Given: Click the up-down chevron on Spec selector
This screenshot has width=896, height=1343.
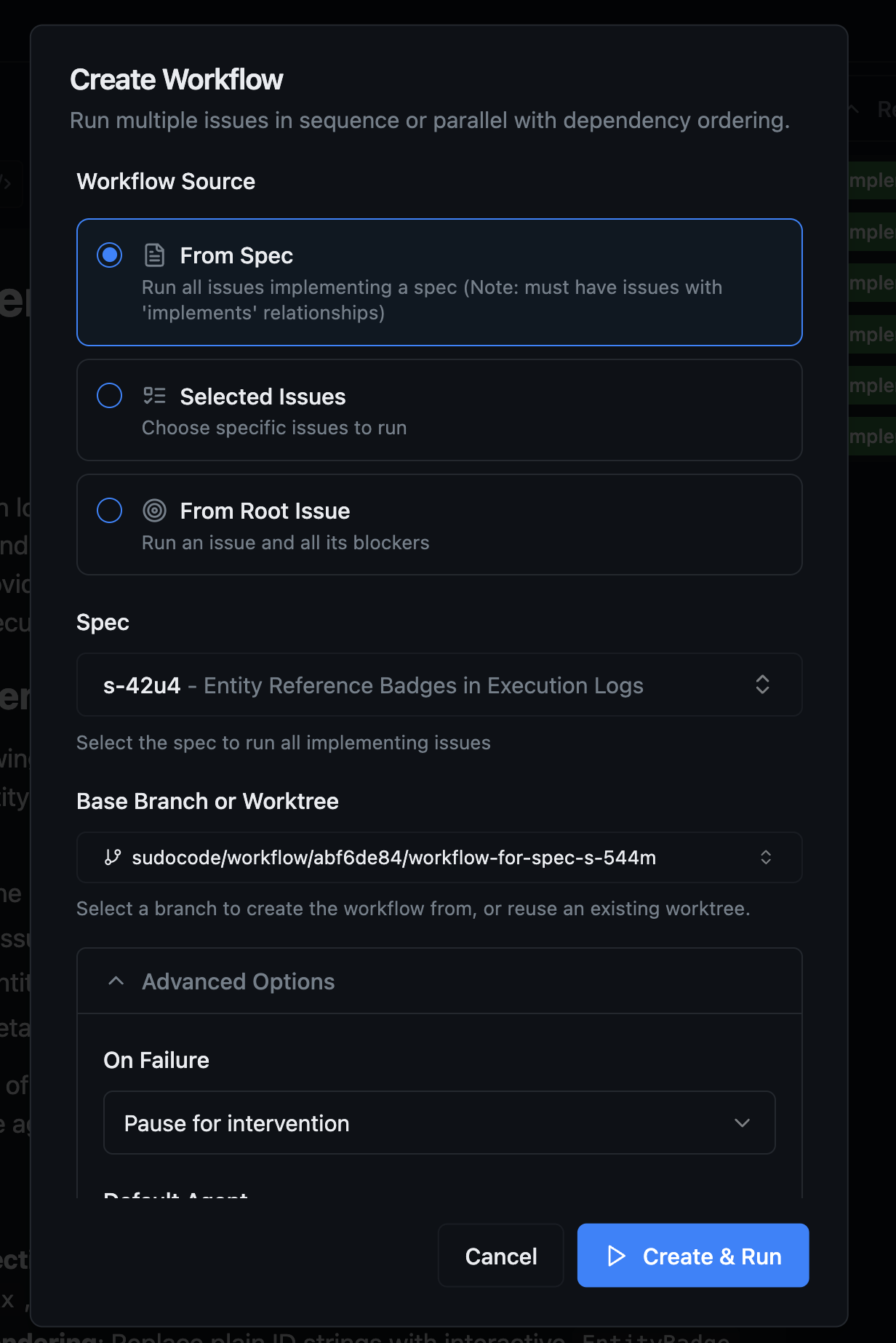Looking at the screenshot, I should [762, 684].
